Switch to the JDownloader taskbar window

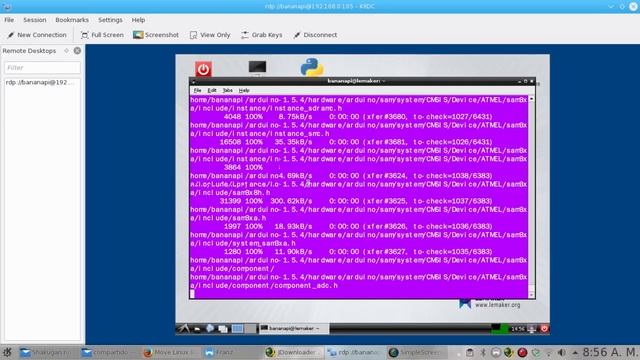pos(293,352)
